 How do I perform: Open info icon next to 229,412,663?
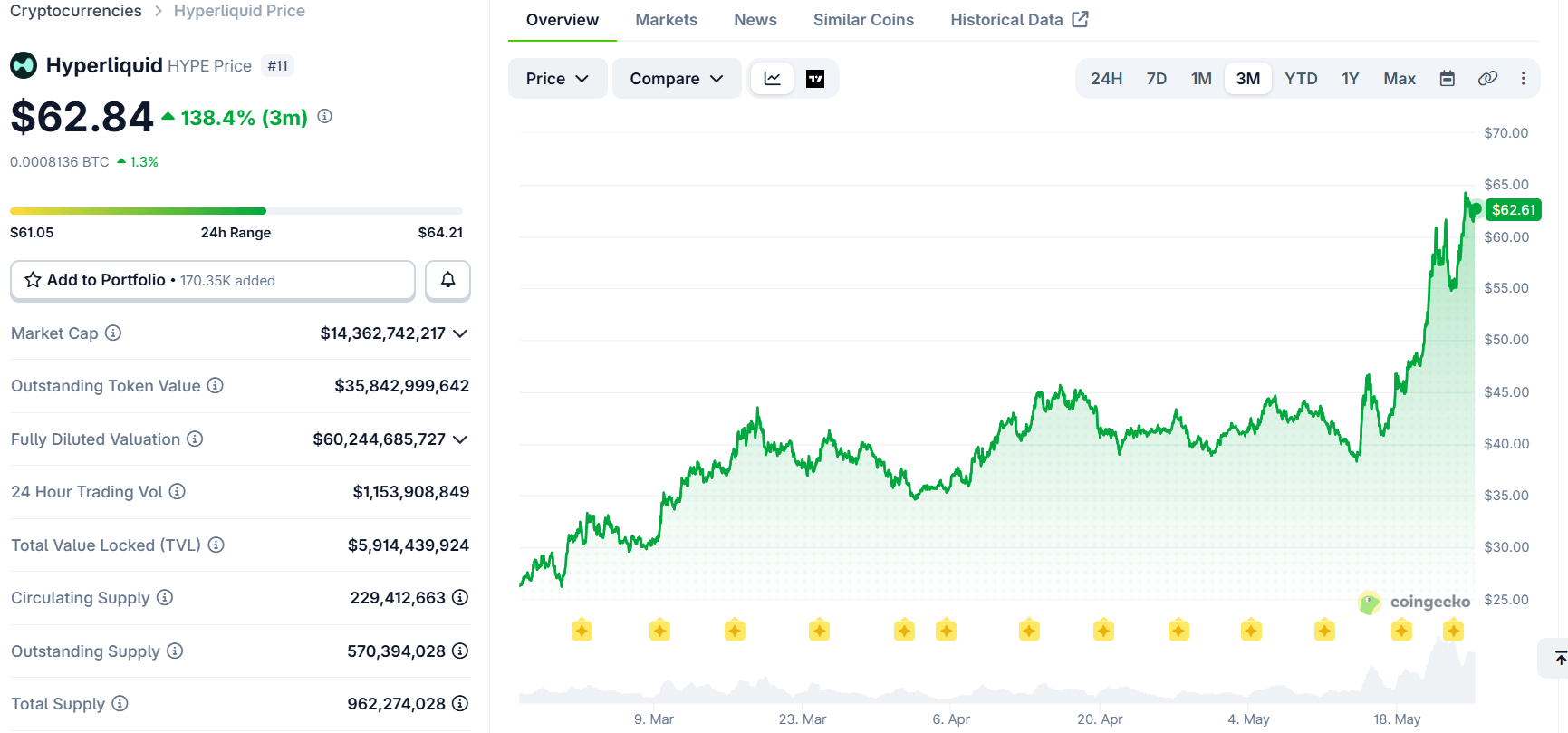(x=460, y=597)
